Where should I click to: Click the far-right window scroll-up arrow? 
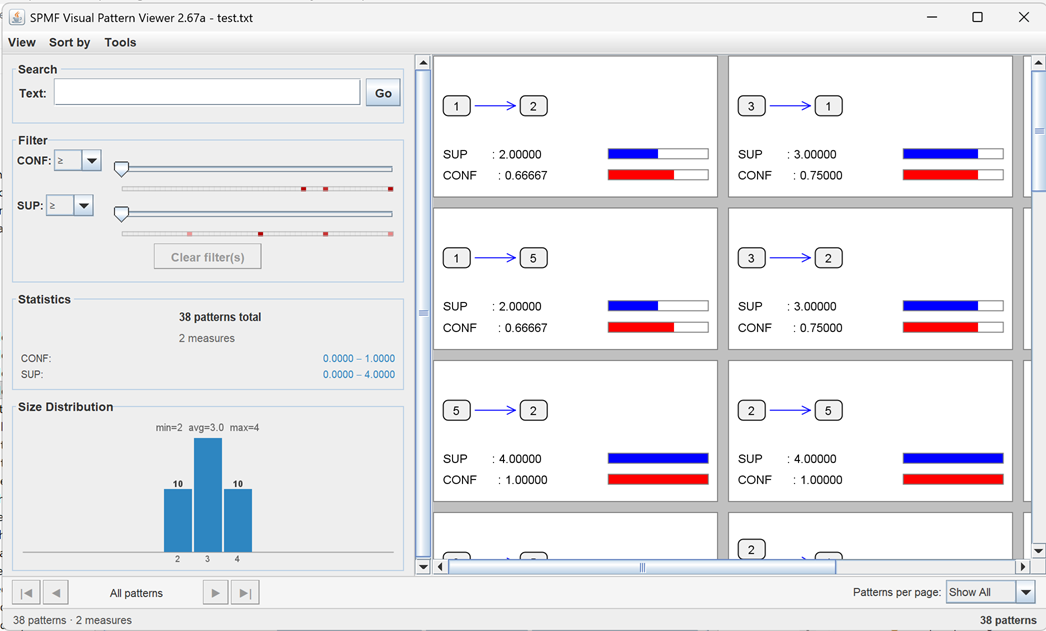point(1038,63)
